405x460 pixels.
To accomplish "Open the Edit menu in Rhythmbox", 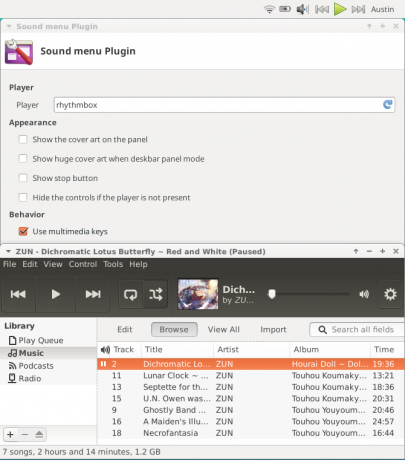I will pos(30,264).
